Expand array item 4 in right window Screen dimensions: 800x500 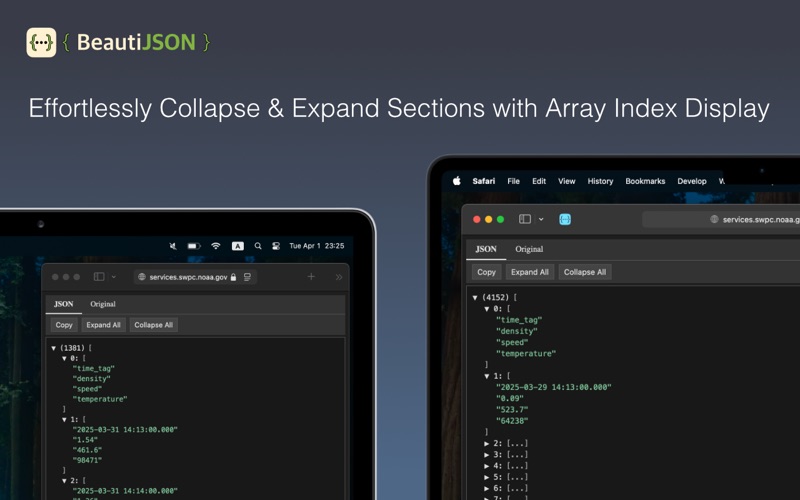point(487,466)
